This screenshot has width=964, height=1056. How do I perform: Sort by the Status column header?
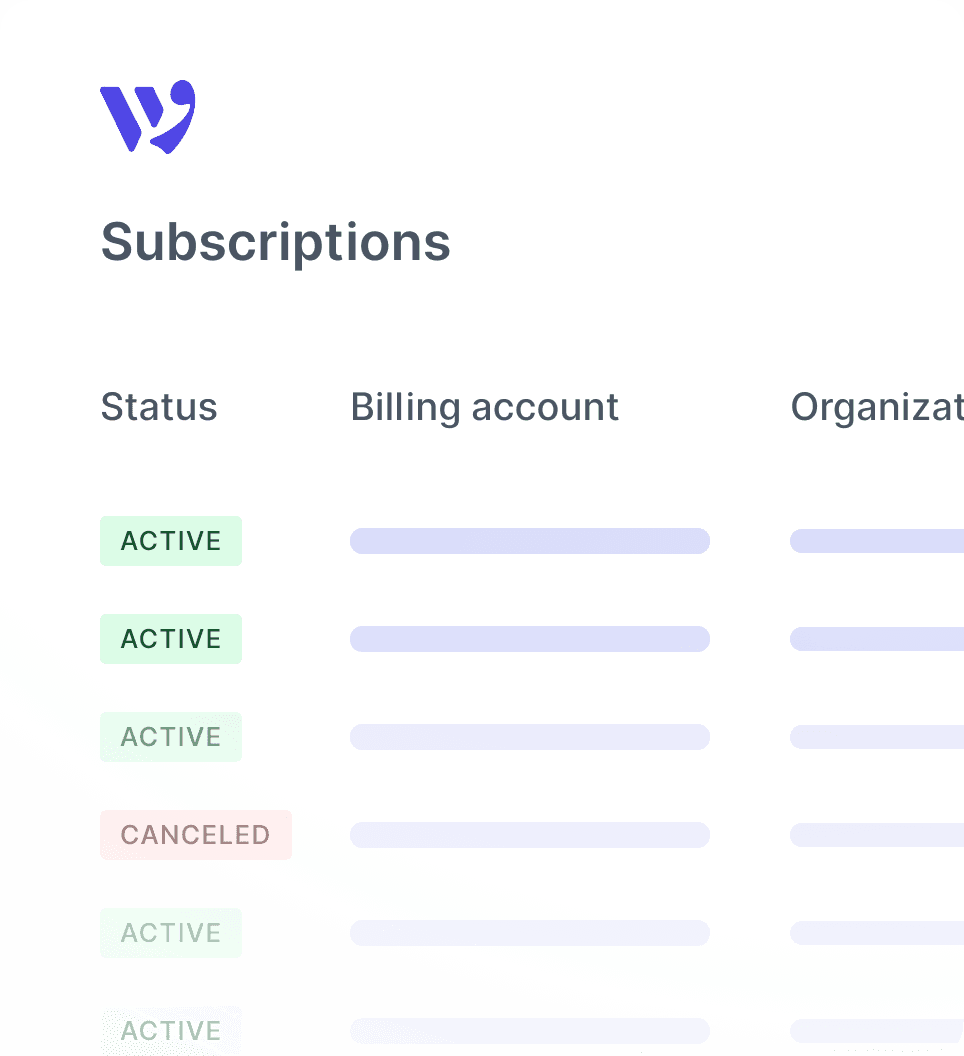[159, 408]
